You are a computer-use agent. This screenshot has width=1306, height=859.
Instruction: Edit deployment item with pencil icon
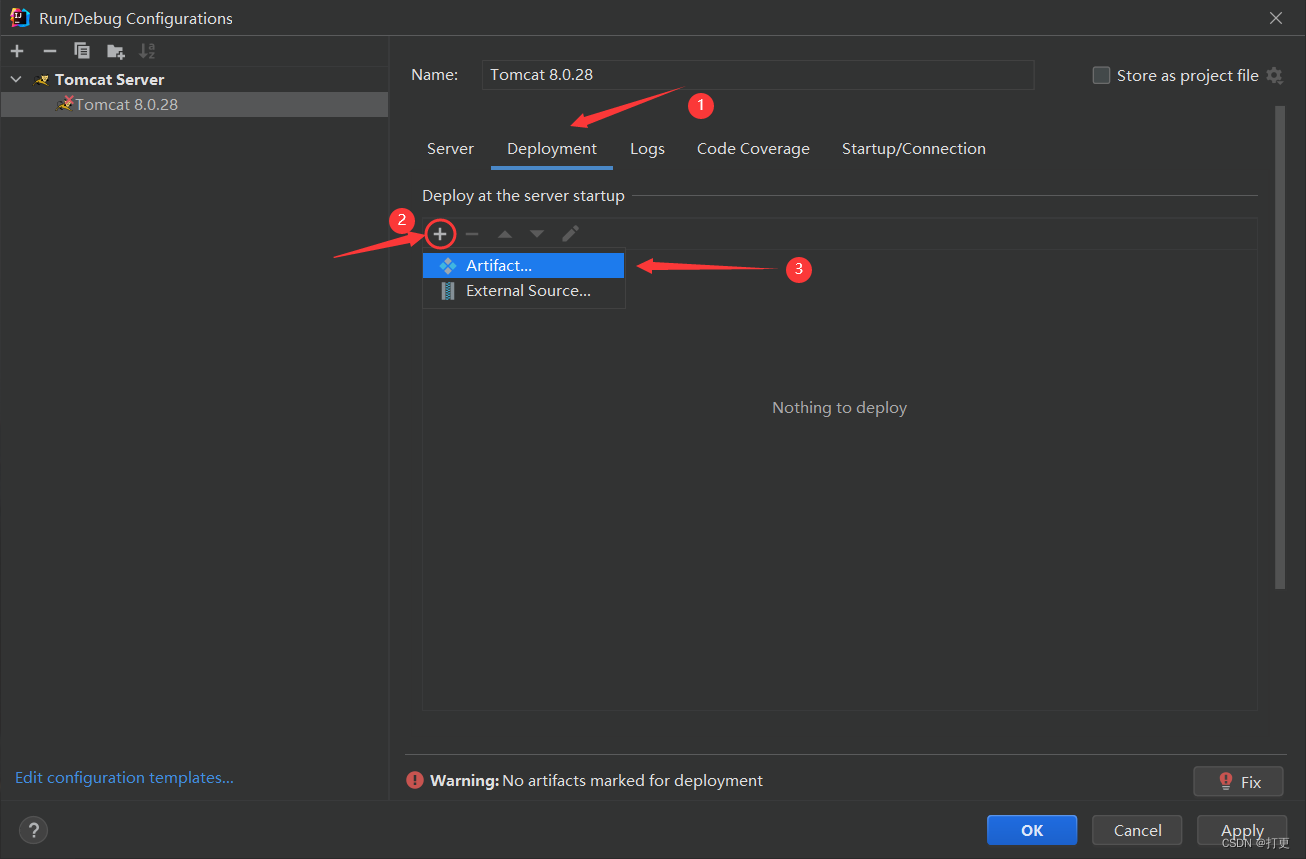[x=570, y=234]
